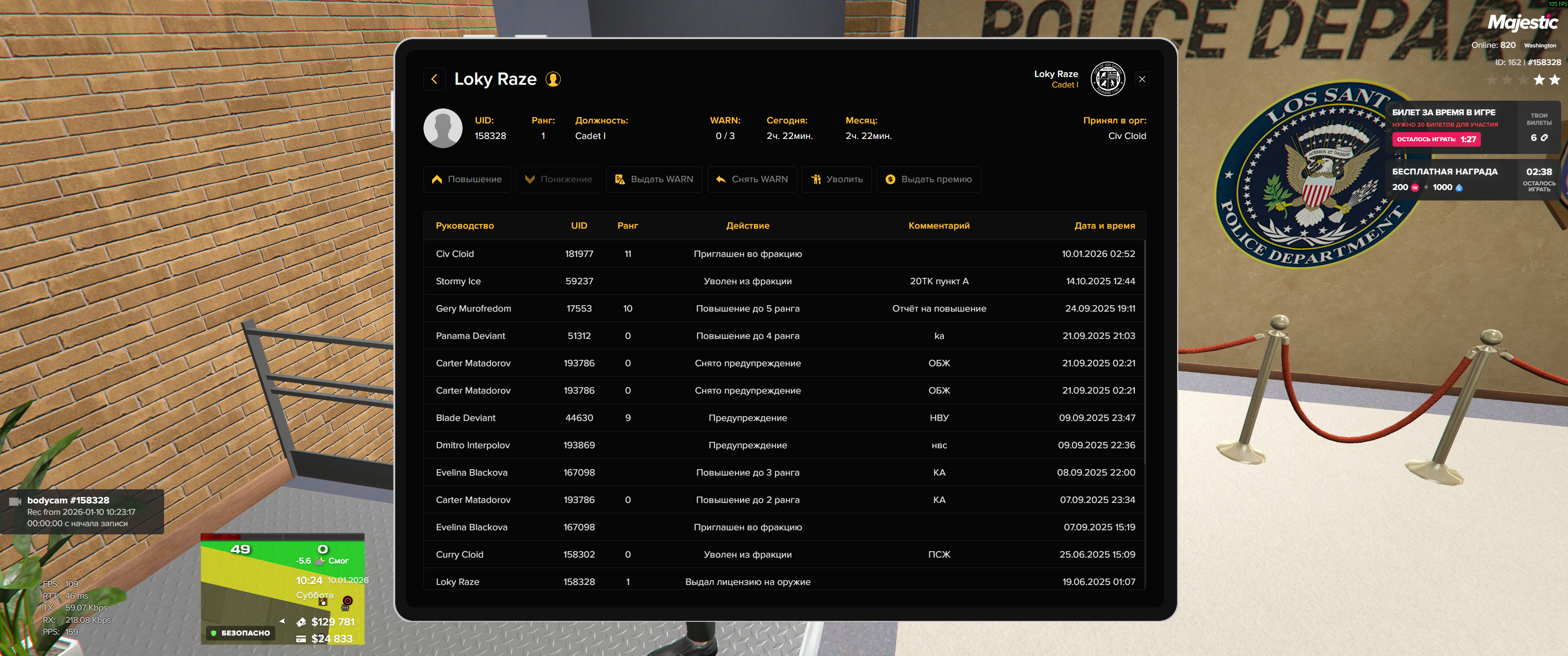Click the Выдать WARN button
Image resolution: width=1568 pixels, height=656 pixels.
click(x=654, y=179)
